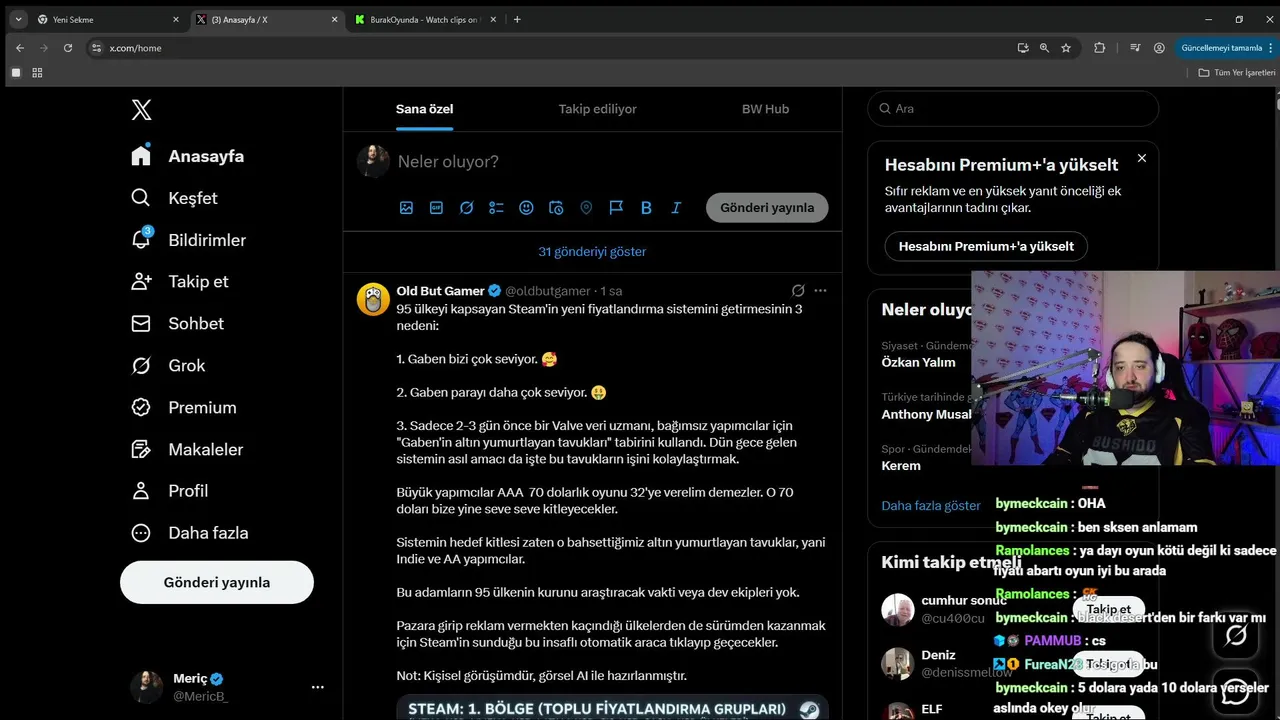Viewport: 1280px width, 720px height.
Task: Dismiss the Premium+ upgrade card
Action: tap(1142, 158)
